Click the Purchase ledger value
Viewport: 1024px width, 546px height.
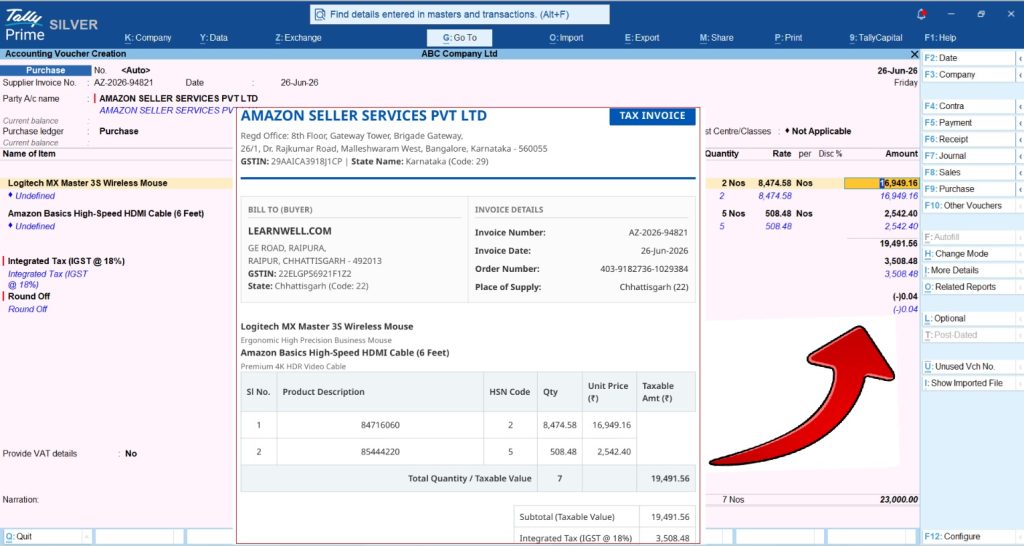(x=119, y=131)
